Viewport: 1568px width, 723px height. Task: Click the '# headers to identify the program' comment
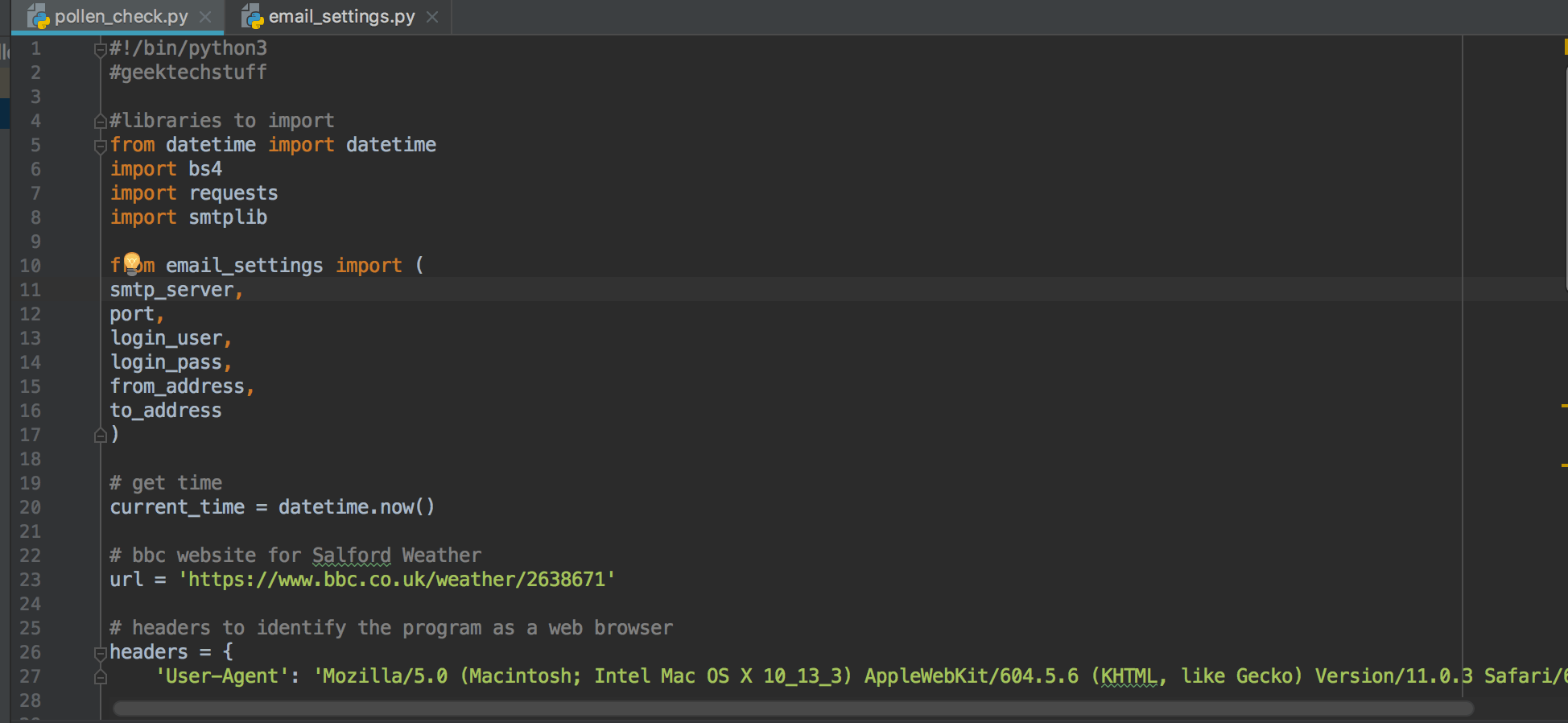(391, 628)
